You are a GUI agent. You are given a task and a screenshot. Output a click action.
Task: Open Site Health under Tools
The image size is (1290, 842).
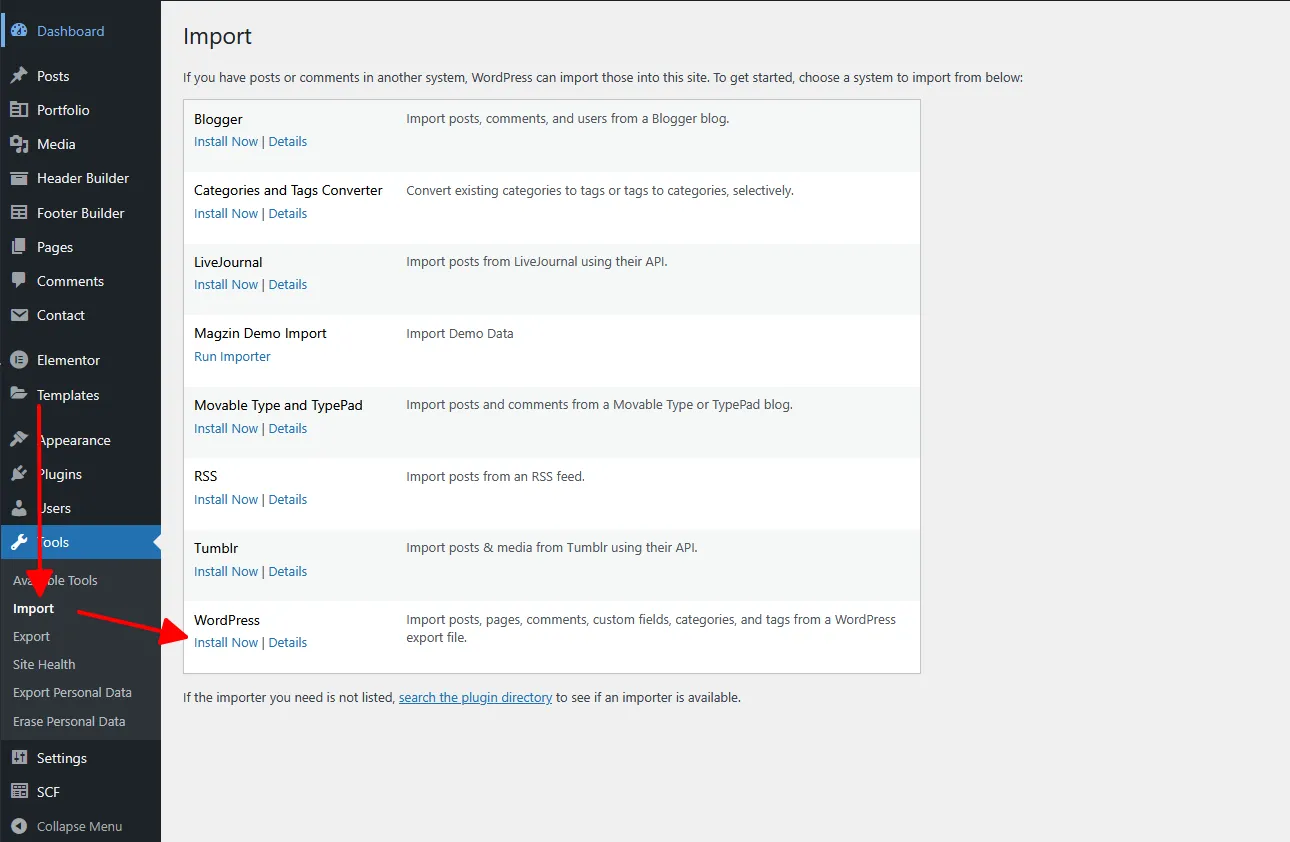pos(44,664)
